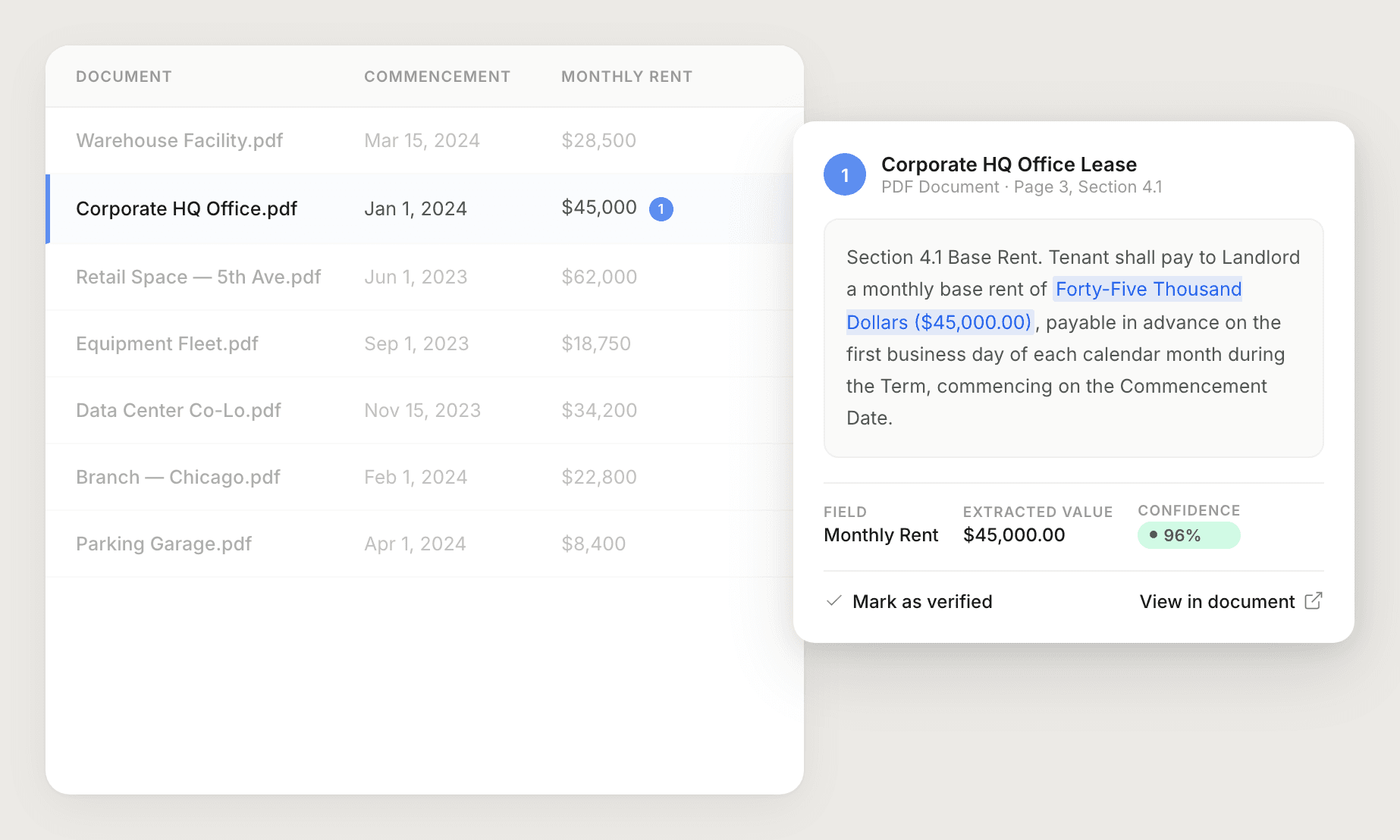This screenshot has width=1400, height=840.
Task: Click the blue citation badge next to $45,000
Action: (x=661, y=208)
